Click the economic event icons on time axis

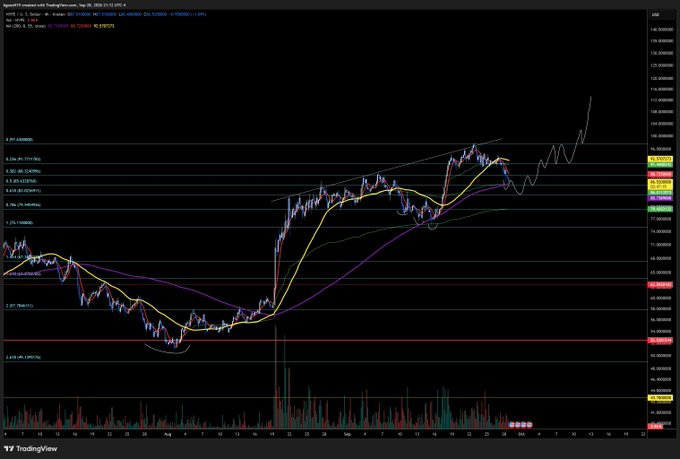520,424
